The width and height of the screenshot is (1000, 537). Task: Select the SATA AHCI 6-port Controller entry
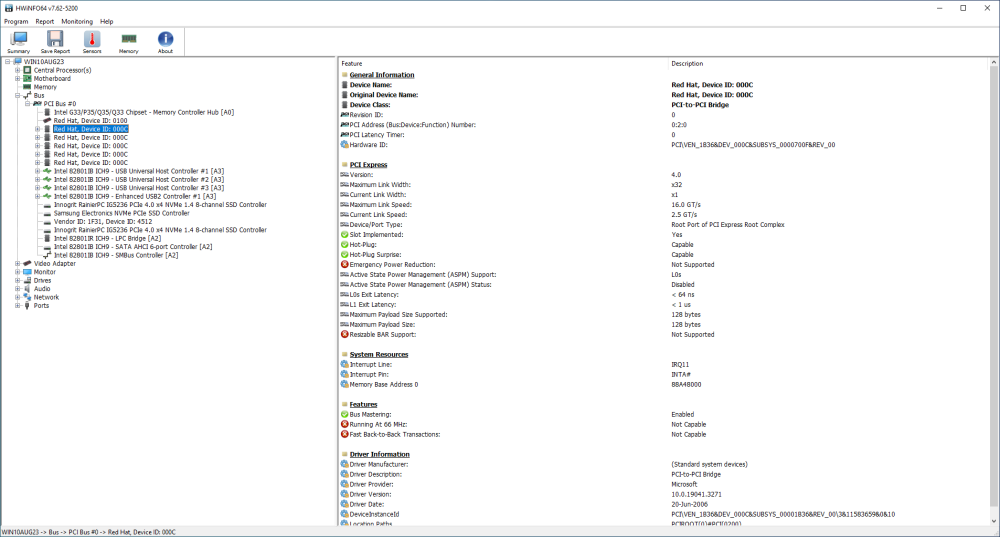(x=133, y=247)
